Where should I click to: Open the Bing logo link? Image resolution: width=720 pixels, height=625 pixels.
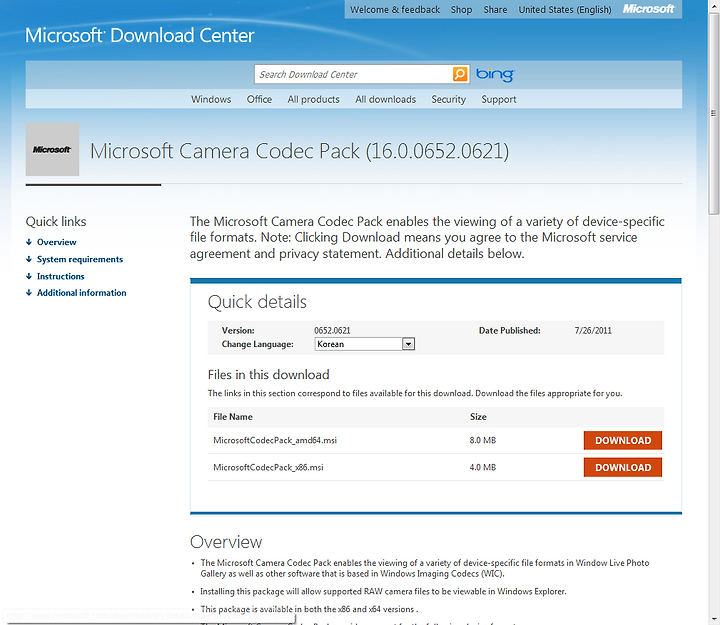tap(495, 75)
